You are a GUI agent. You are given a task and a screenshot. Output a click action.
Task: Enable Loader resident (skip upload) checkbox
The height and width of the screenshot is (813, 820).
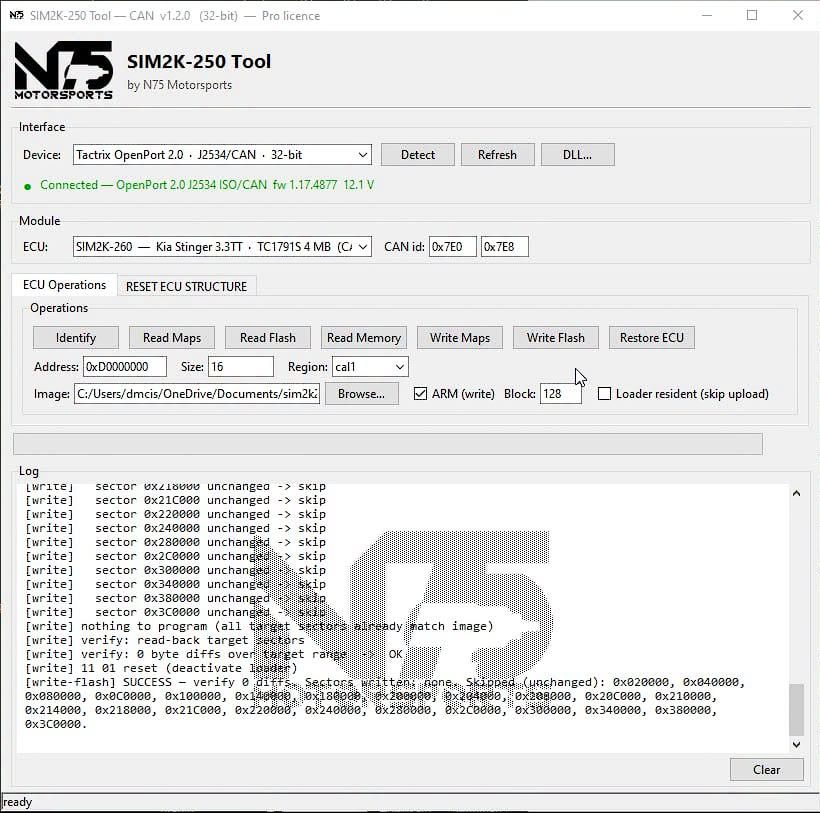[604, 394]
